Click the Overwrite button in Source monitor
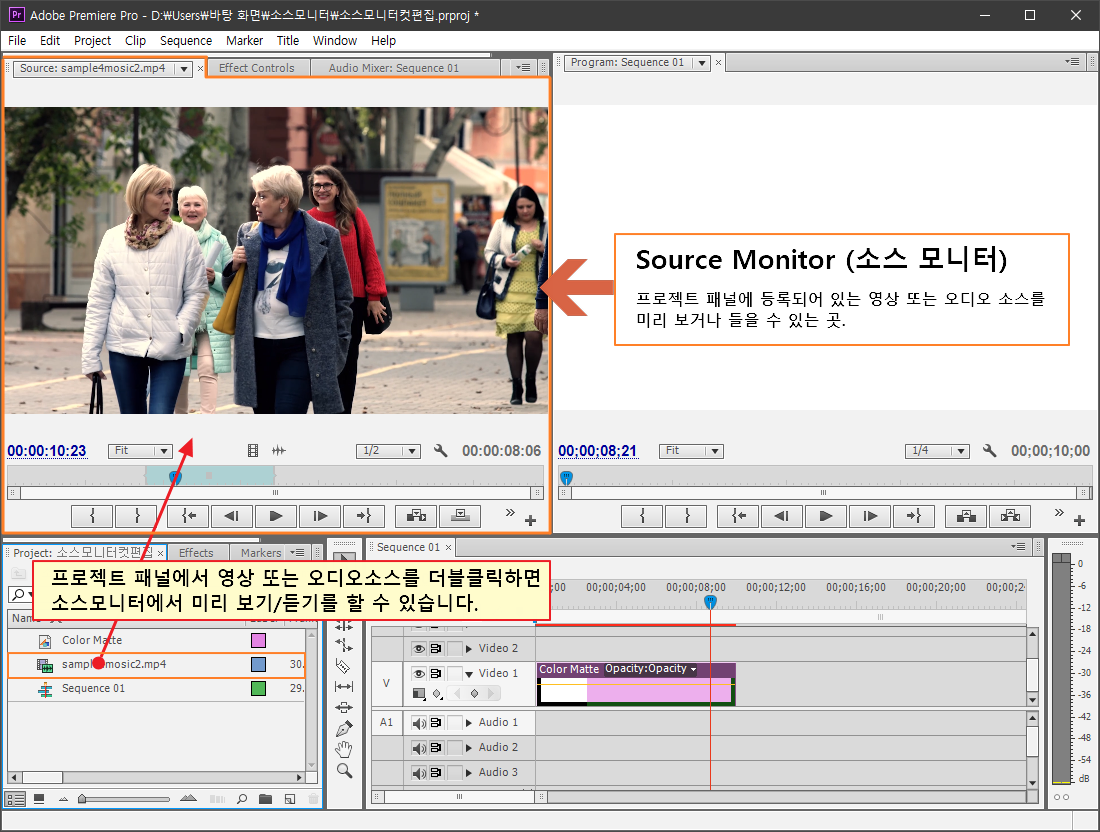The width and height of the screenshot is (1100, 832). coord(460,516)
